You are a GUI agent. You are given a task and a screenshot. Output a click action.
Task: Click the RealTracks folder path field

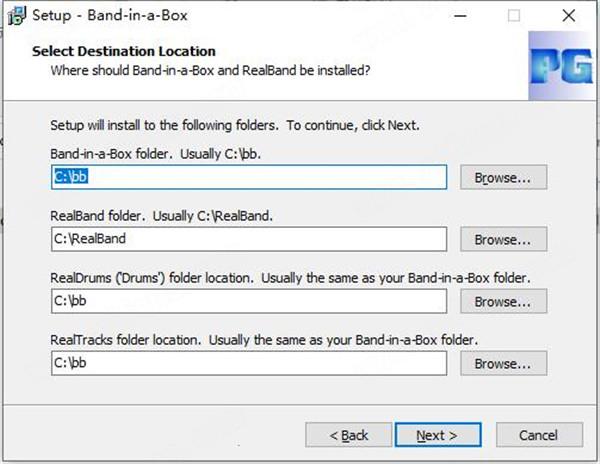(x=249, y=363)
